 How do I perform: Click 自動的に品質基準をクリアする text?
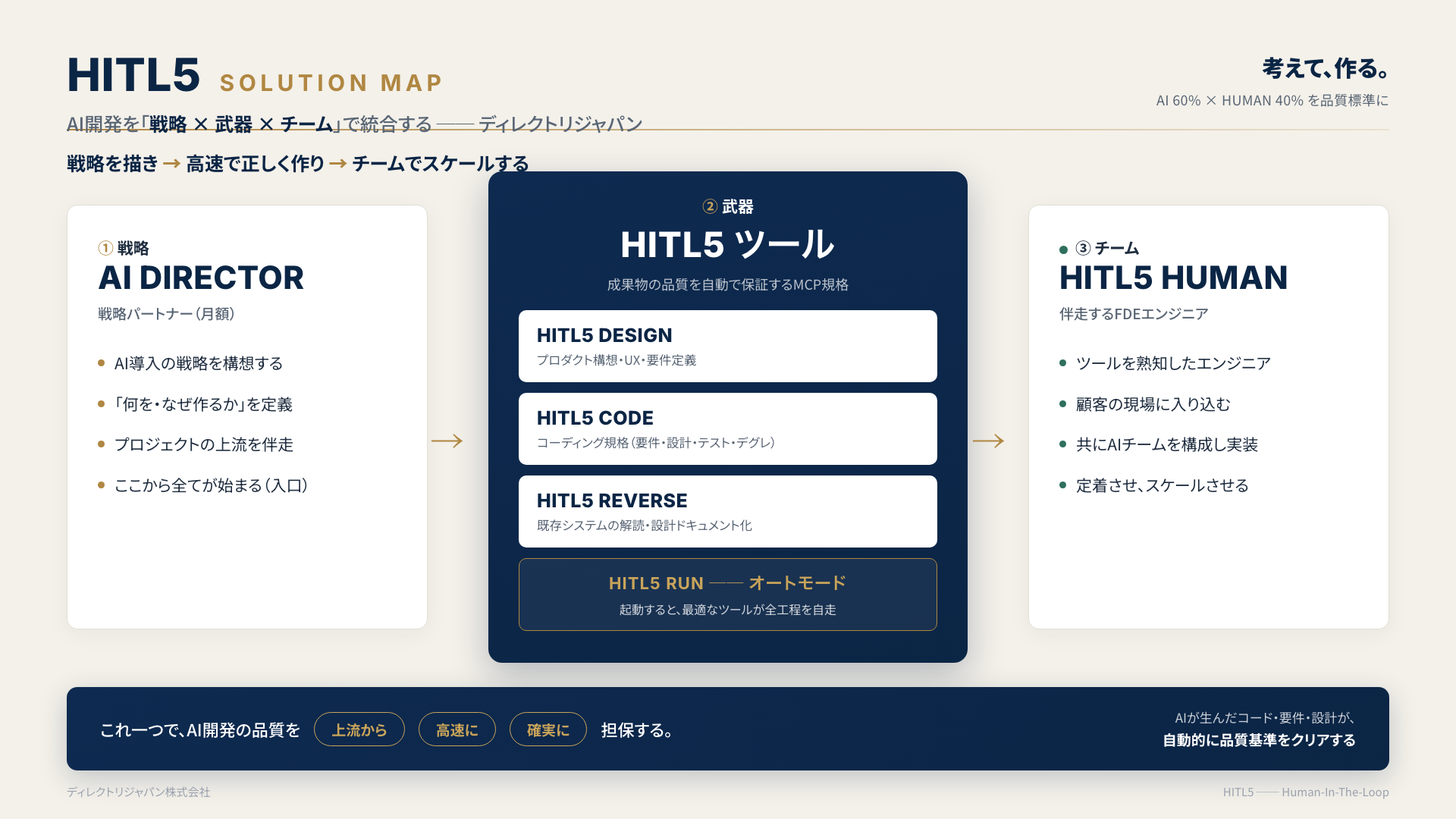1260,740
